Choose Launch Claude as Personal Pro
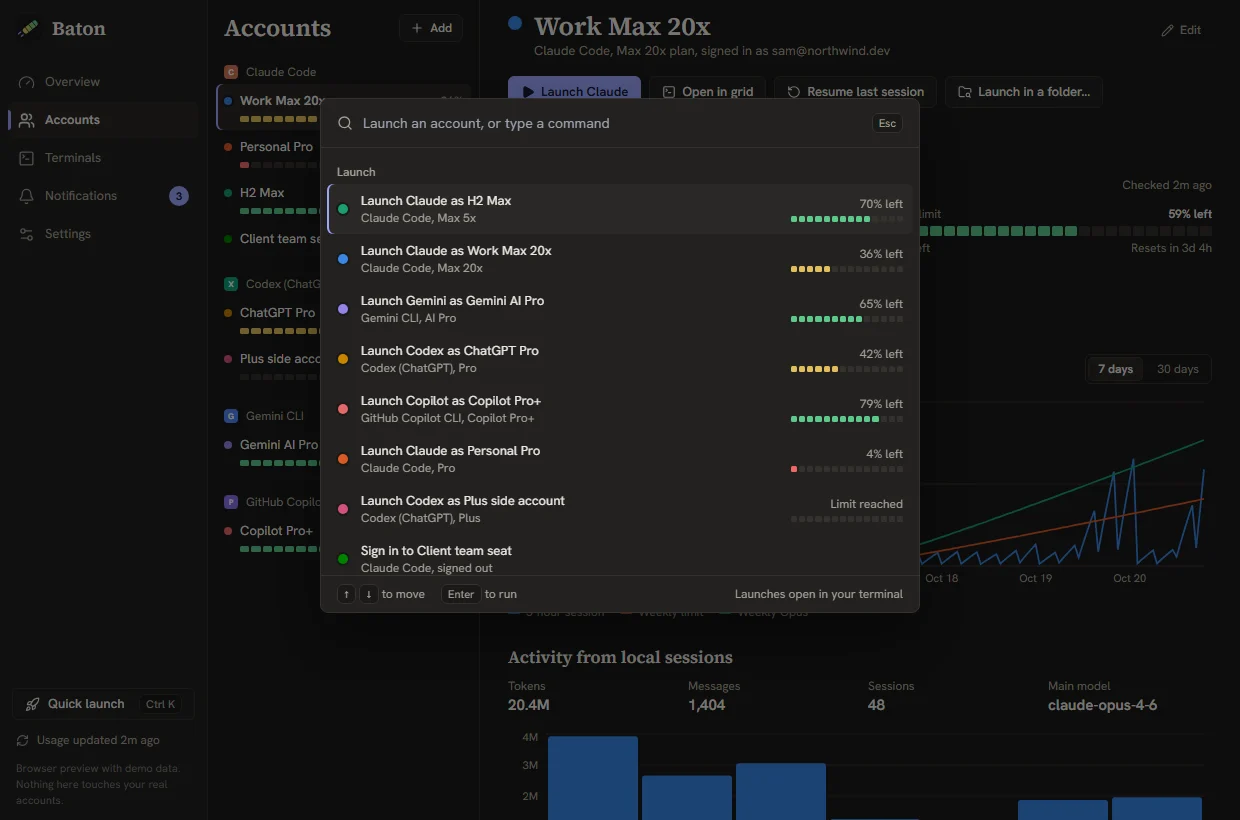 (620, 459)
